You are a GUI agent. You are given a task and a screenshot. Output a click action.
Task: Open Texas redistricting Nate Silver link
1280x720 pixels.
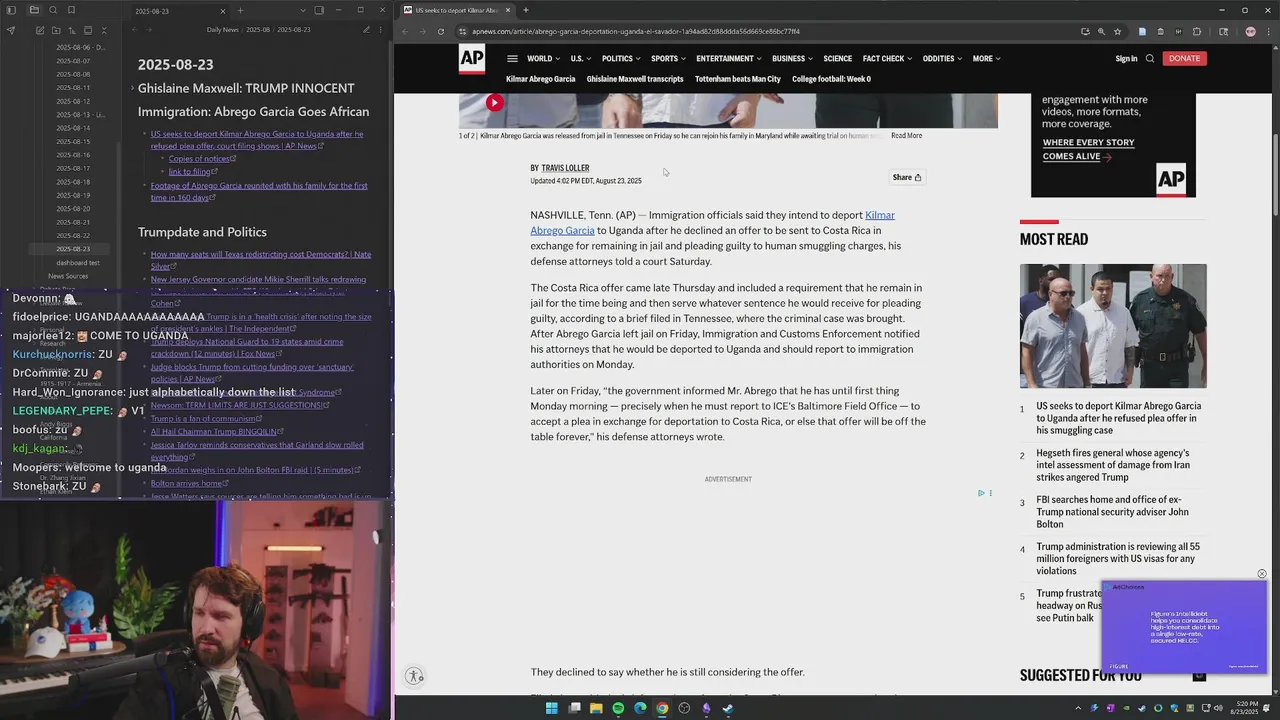261,260
